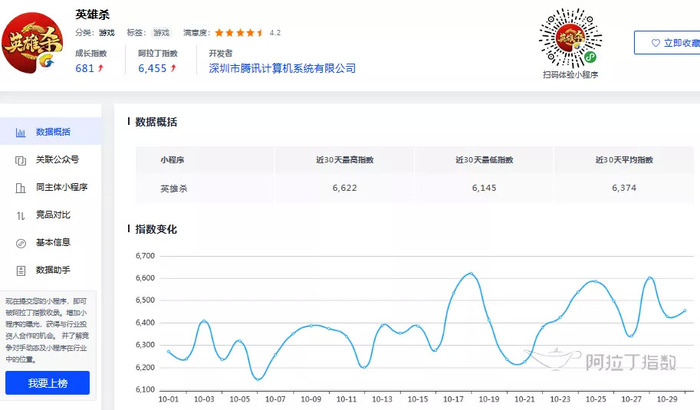Screen dimensions: 700x410
Task: Click the 扫码体验小程序 caption
Action: click(x=571, y=75)
